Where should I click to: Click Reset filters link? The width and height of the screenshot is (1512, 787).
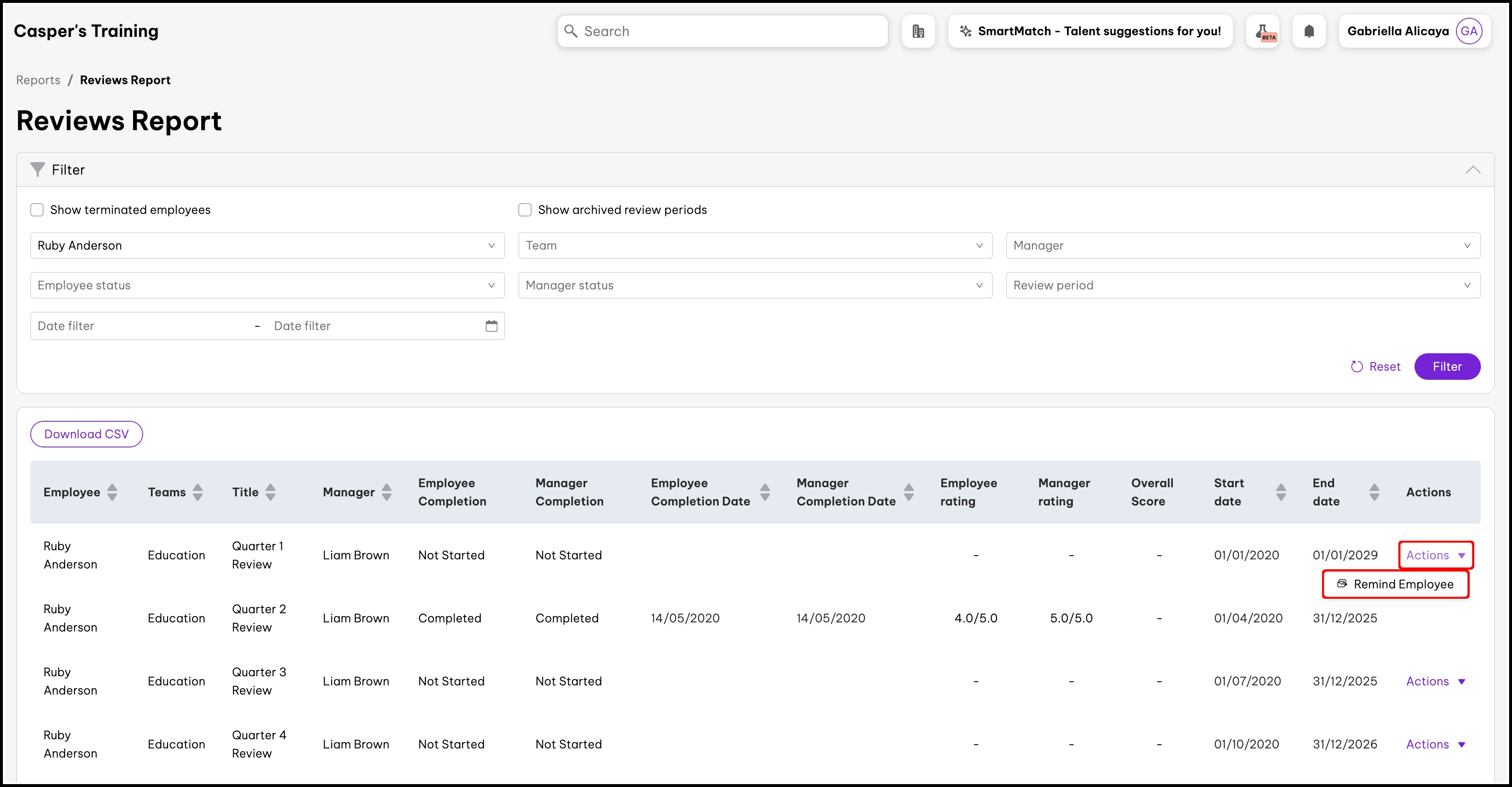pos(1375,366)
